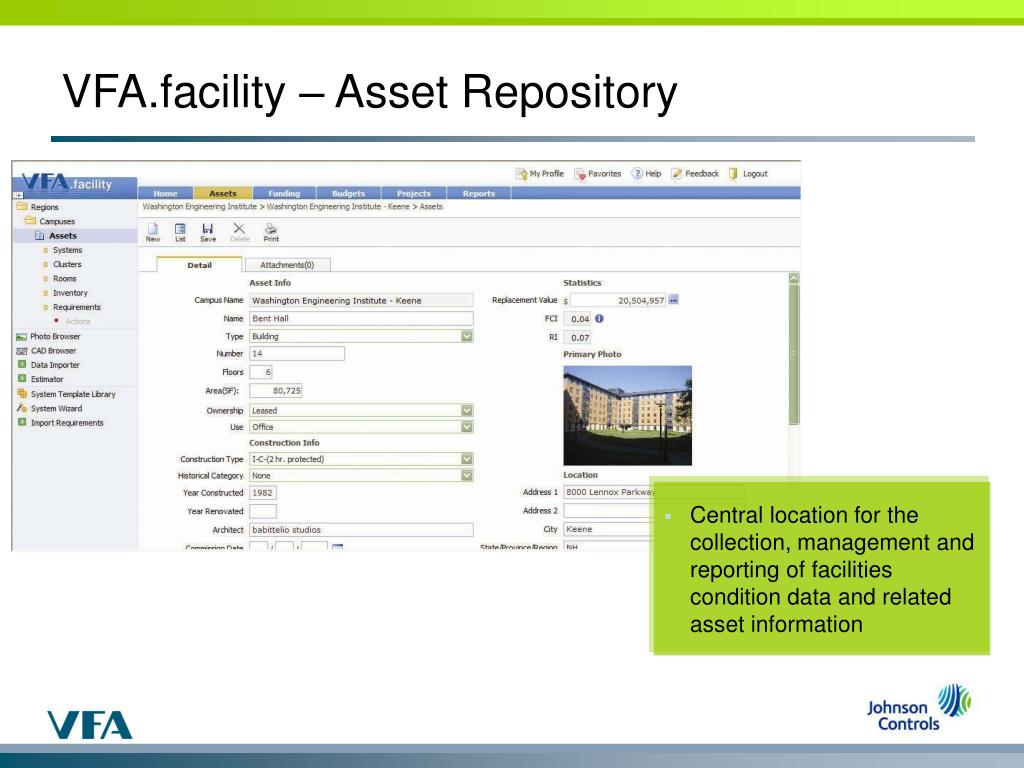Click Washington Engineering Institute breadcrumb root
This screenshot has width=1024, height=768.
coord(200,207)
